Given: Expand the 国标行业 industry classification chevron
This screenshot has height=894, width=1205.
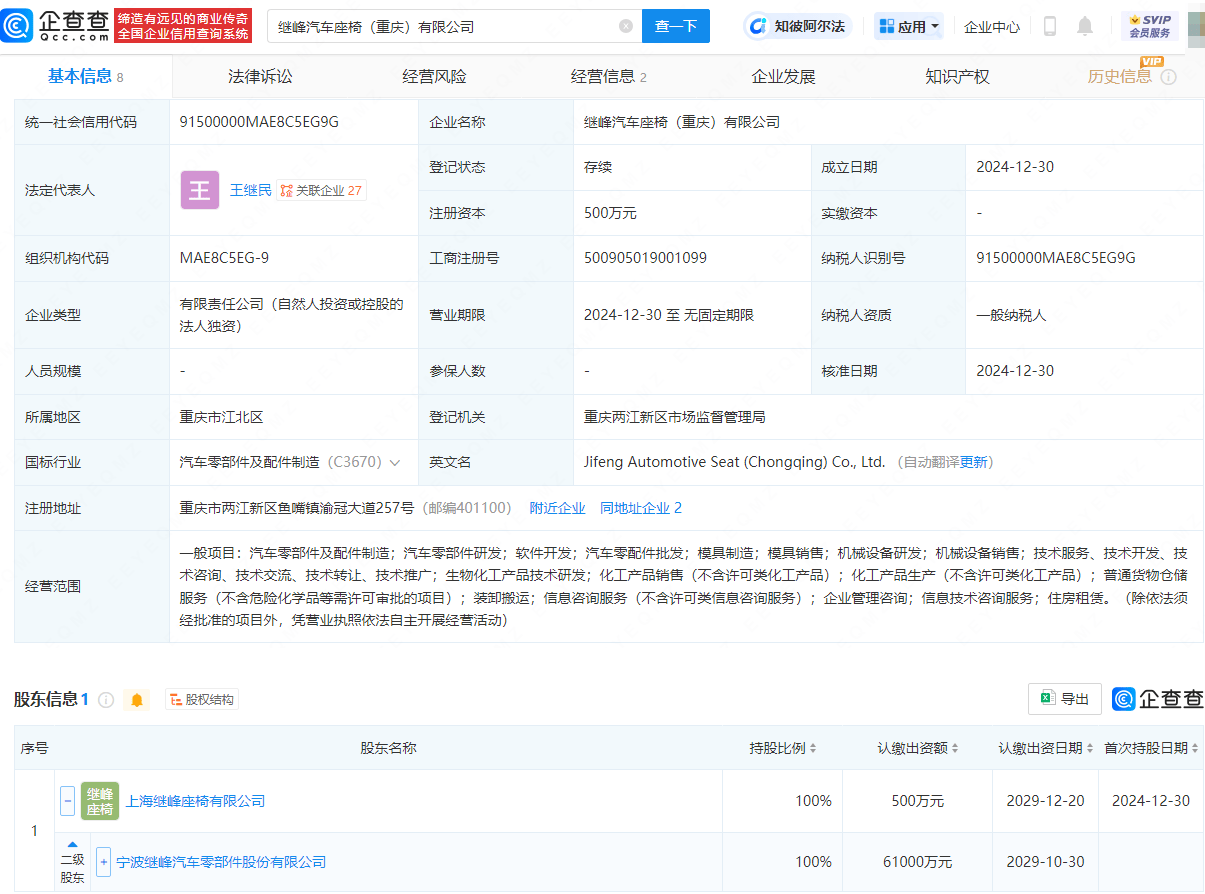Looking at the screenshot, I should pyautogui.click(x=395, y=463).
